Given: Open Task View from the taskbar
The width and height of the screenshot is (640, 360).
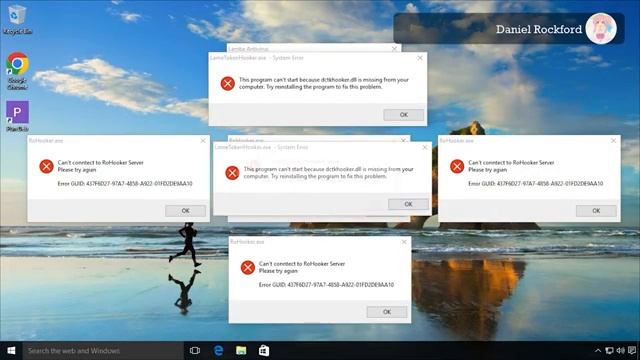Looking at the screenshot, I should [195, 351].
